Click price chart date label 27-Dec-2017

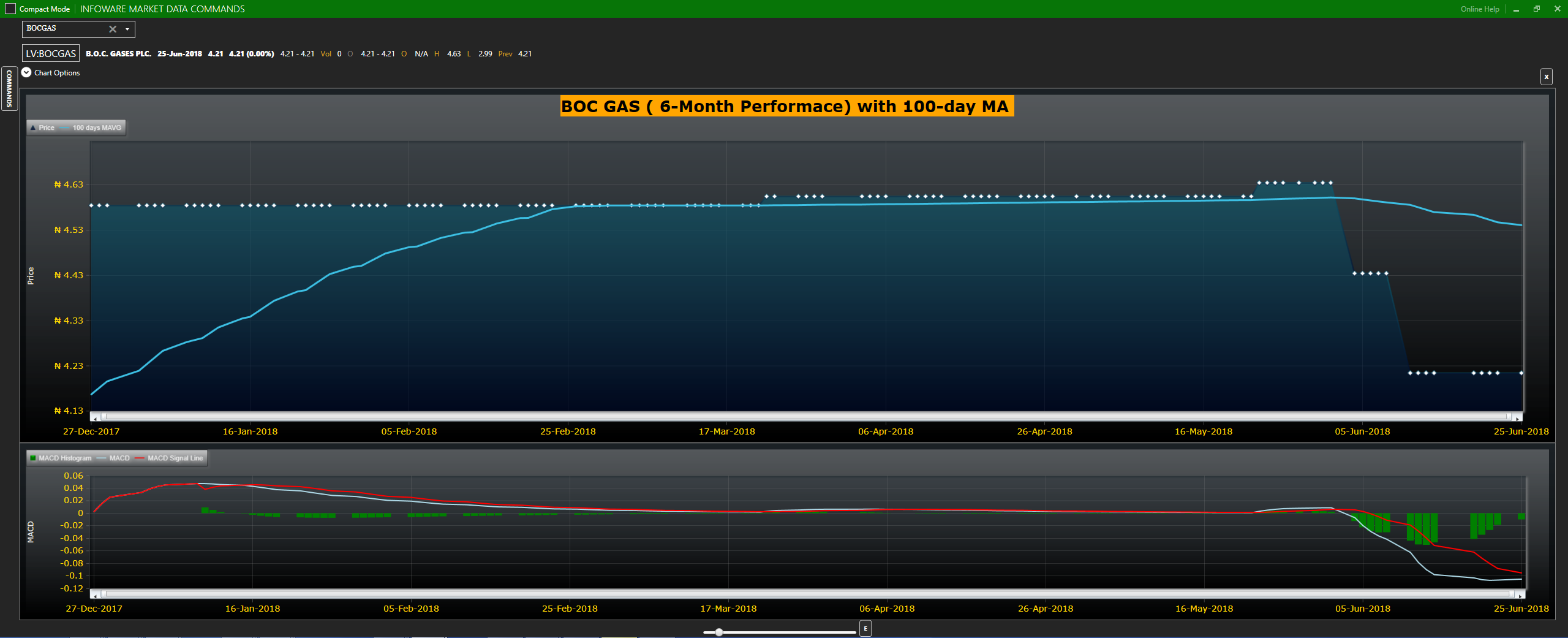pos(91,431)
